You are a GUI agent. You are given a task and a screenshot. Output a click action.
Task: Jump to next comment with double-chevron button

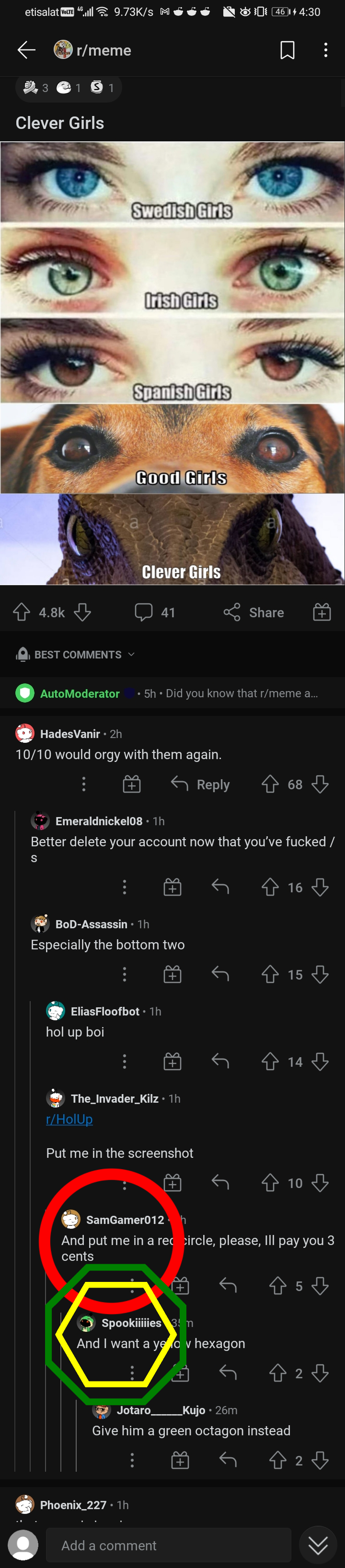pos(318,1545)
